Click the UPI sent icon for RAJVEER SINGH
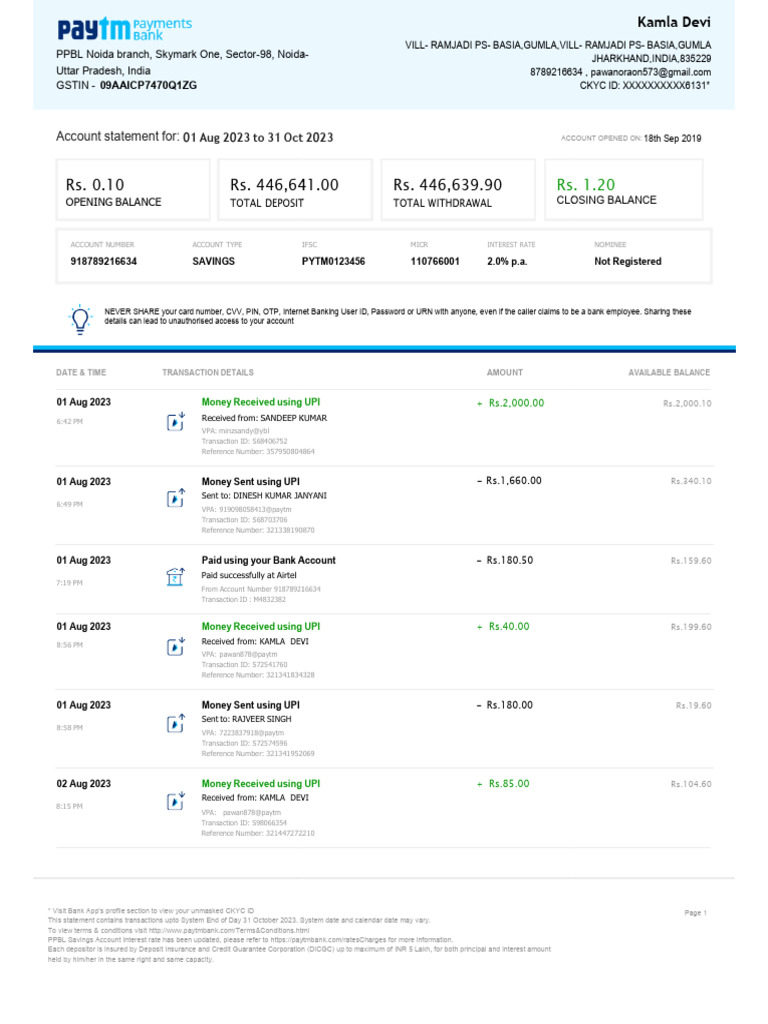This screenshot has height=1024, width=768. (x=175, y=722)
